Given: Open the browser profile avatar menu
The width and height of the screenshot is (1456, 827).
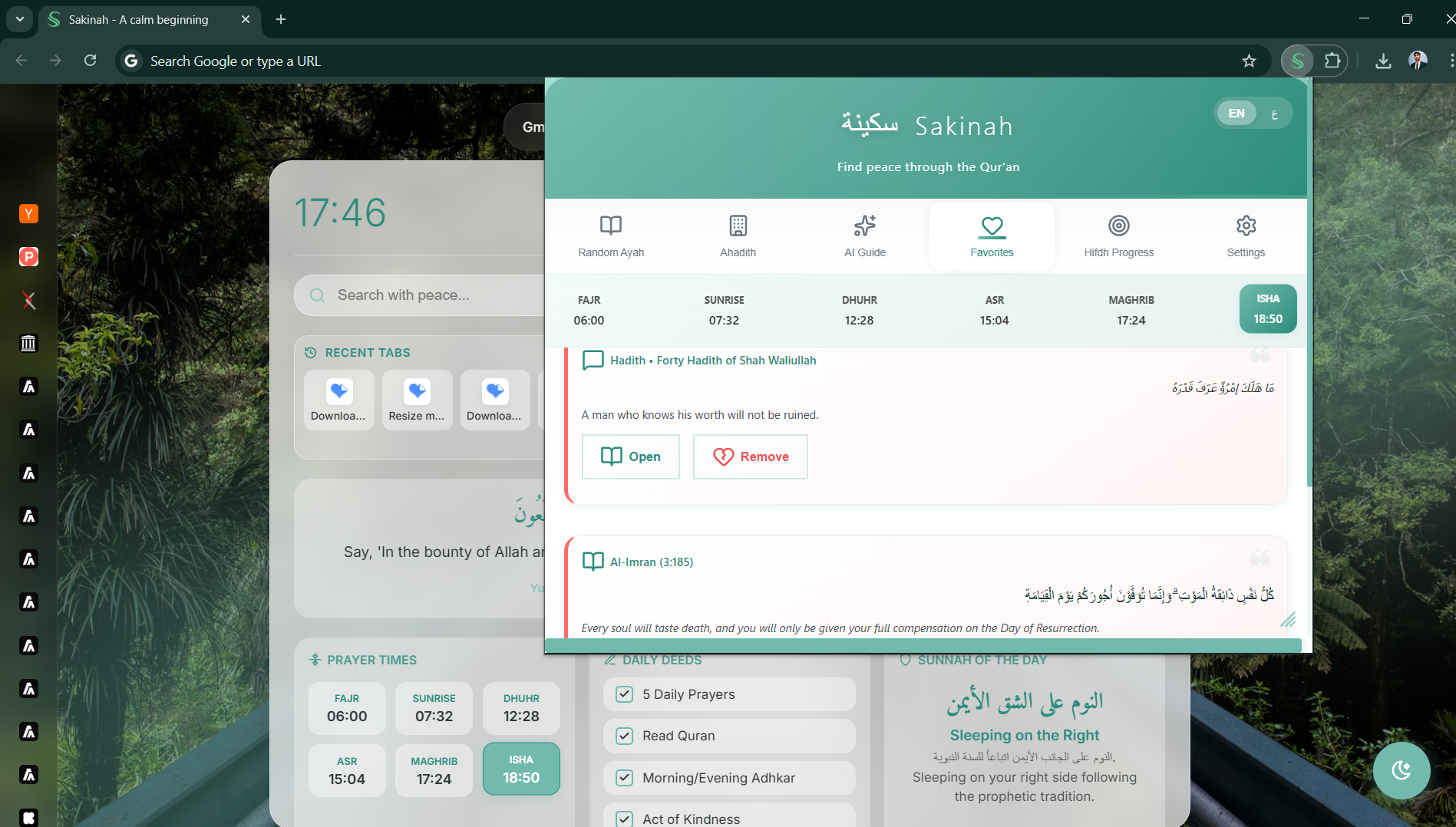Looking at the screenshot, I should (x=1418, y=61).
